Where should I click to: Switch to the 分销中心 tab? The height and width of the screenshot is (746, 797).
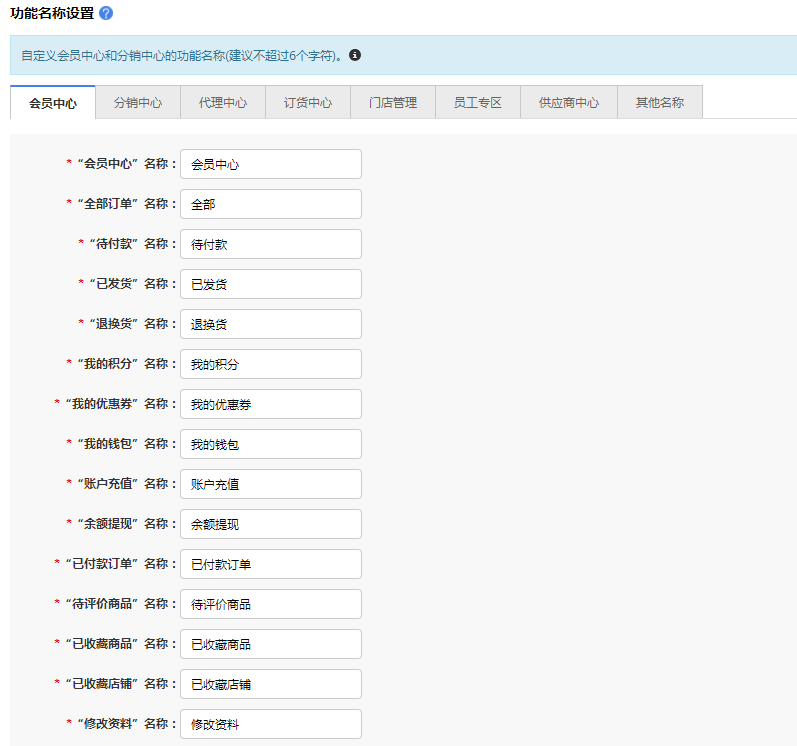138,102
